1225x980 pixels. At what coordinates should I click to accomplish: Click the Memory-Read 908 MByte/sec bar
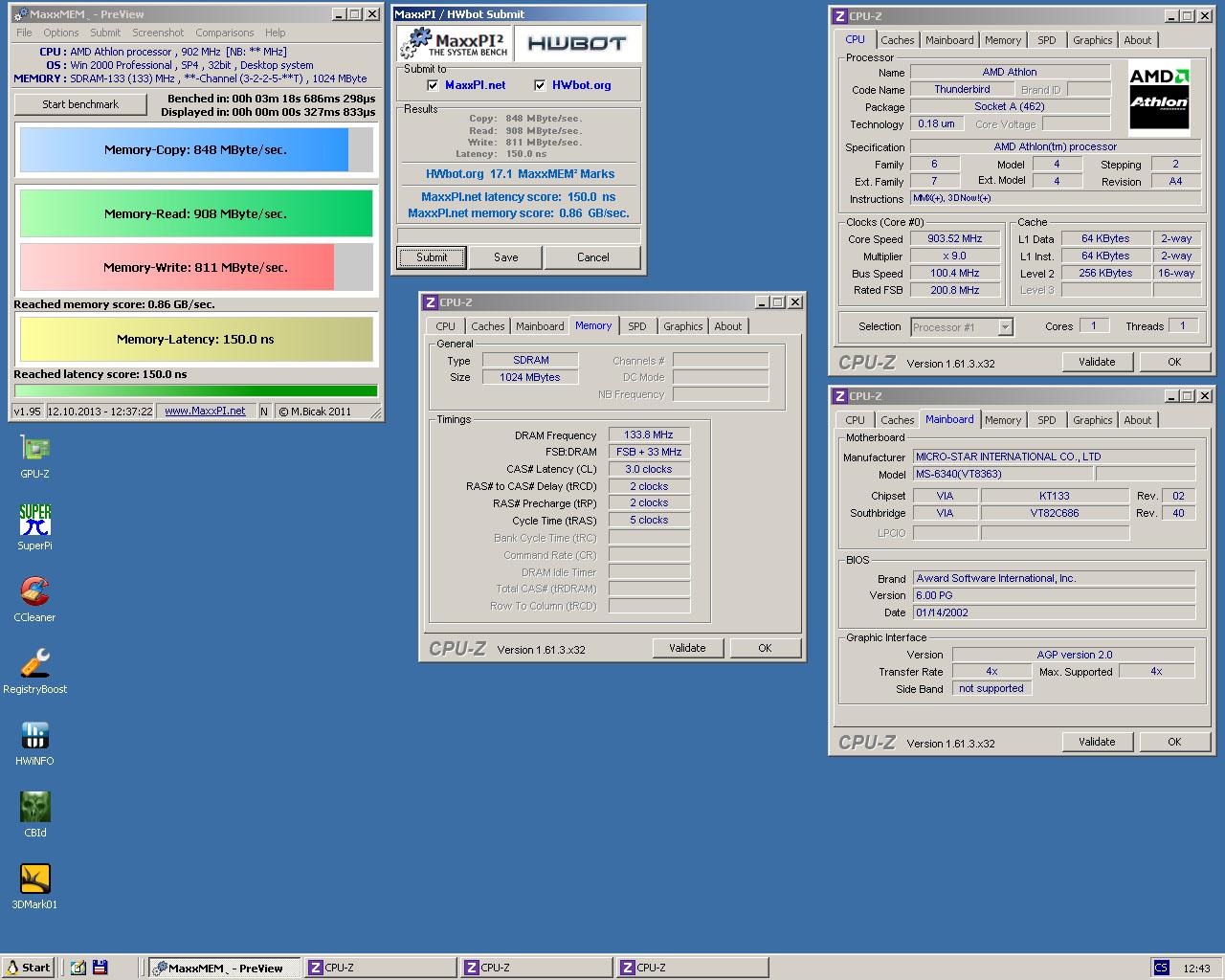[x=196, y=214]
